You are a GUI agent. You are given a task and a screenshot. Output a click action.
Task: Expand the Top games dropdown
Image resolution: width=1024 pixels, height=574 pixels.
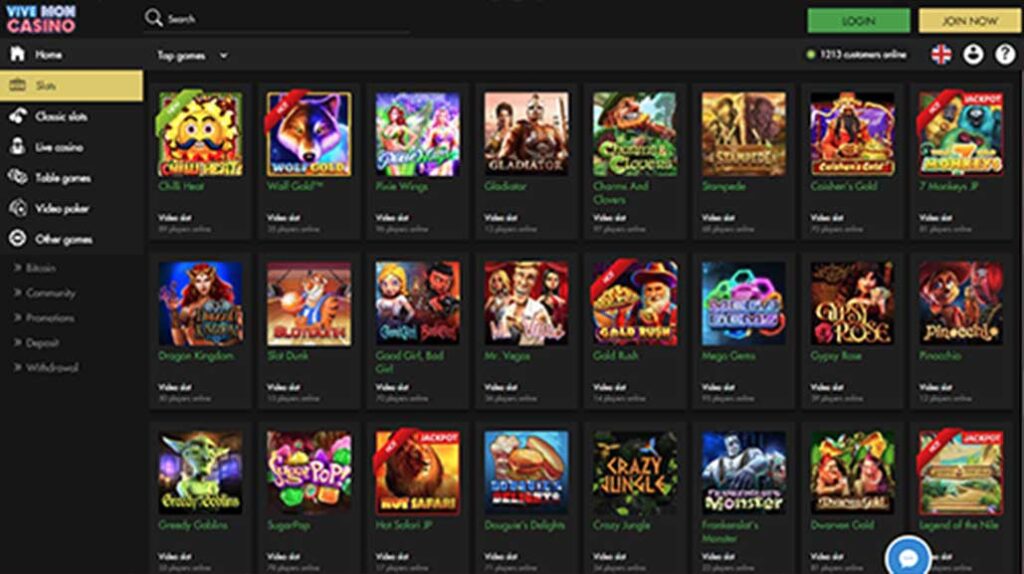192,56
